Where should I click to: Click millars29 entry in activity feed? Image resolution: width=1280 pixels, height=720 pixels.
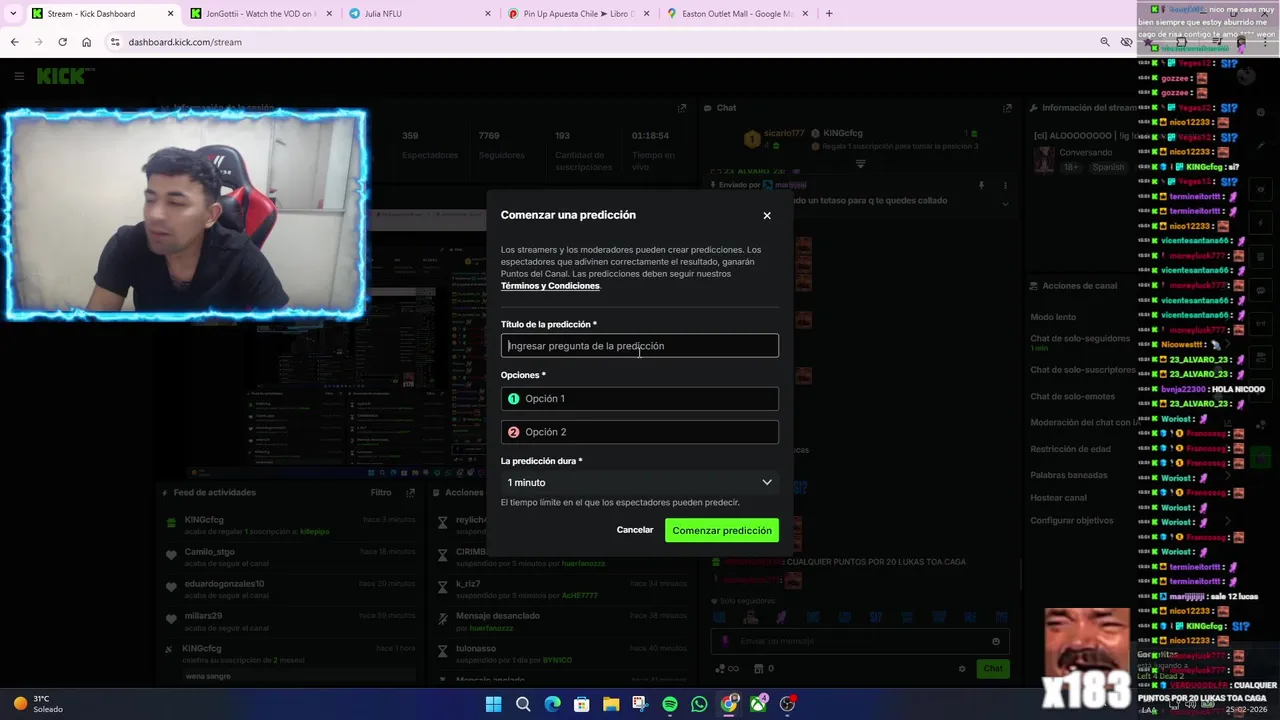coord(290,621)
